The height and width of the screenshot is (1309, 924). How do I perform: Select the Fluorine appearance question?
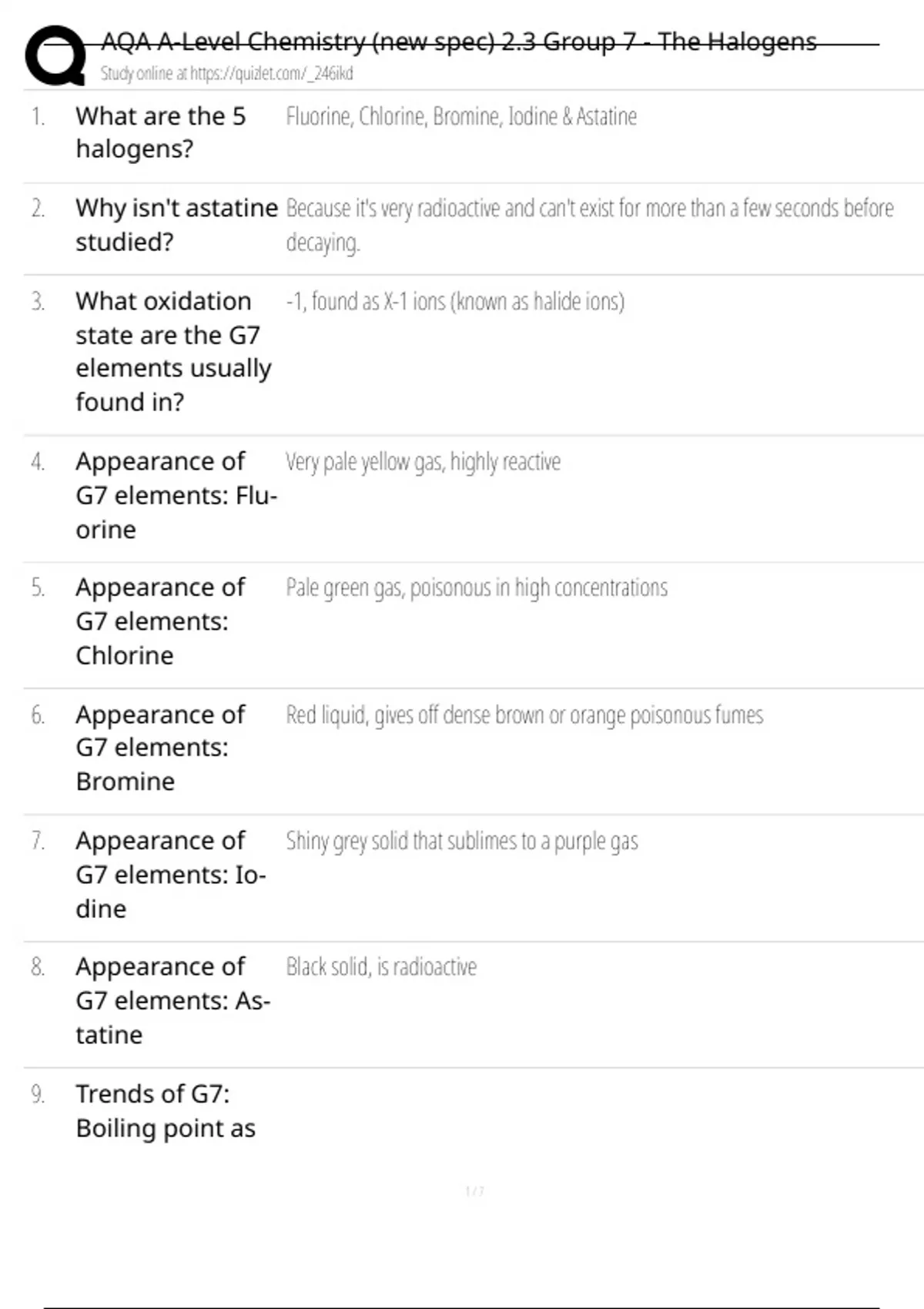(176, 495)
